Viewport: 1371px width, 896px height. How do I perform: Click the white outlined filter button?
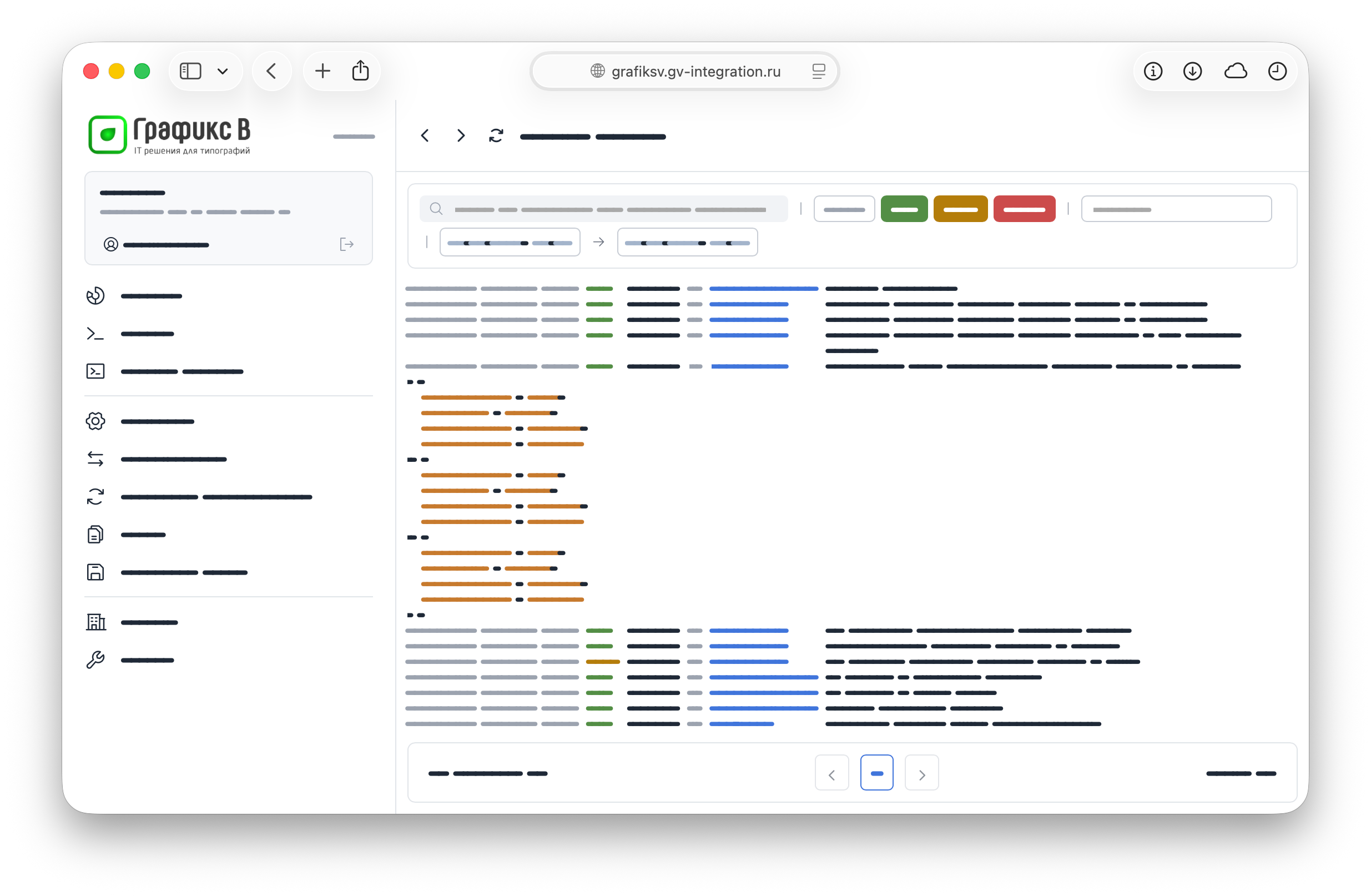point(844,209)
